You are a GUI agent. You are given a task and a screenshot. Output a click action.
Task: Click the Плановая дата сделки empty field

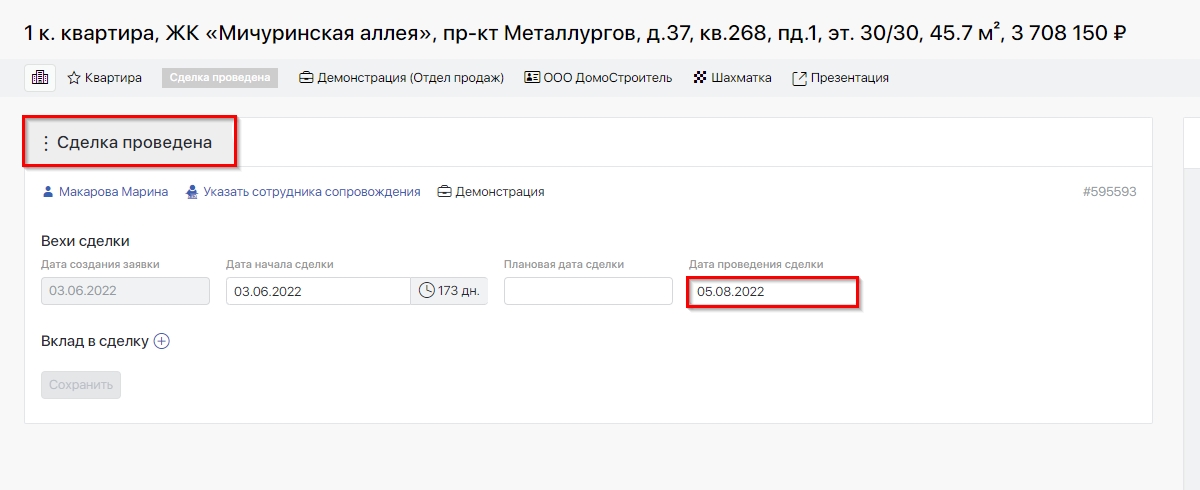click(x=588, y=291)
